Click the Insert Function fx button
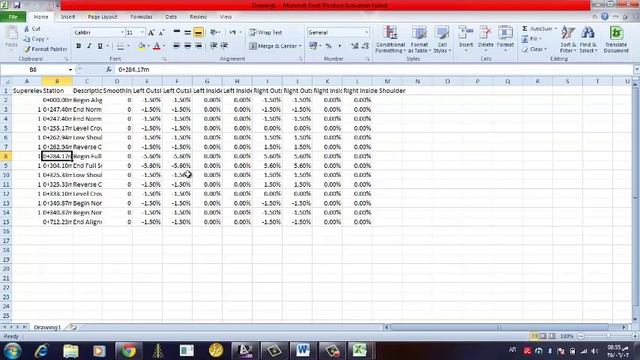This screenshot has width=640, height=360. [x=109, y=70]
